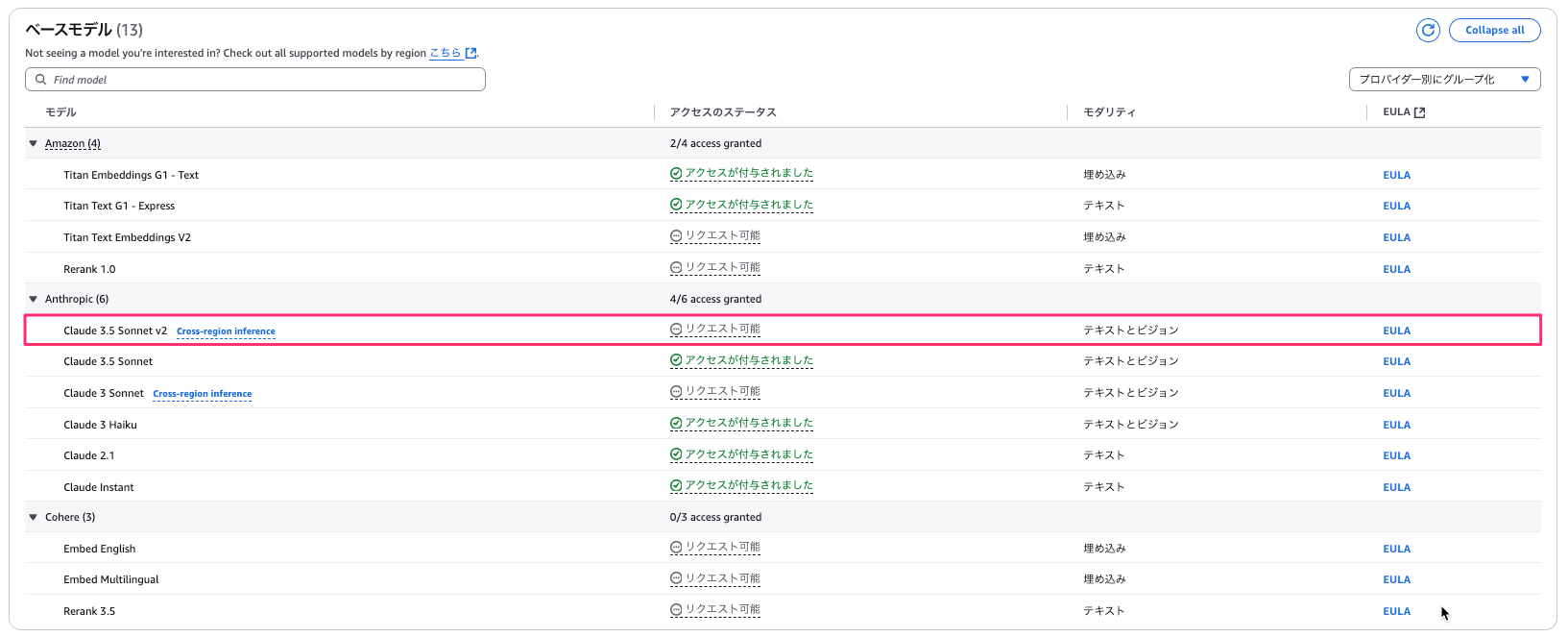Viewport: 1568px width, 637px height.
Task: Open EULA for Claude 2.1
Action: point(1396,455)
